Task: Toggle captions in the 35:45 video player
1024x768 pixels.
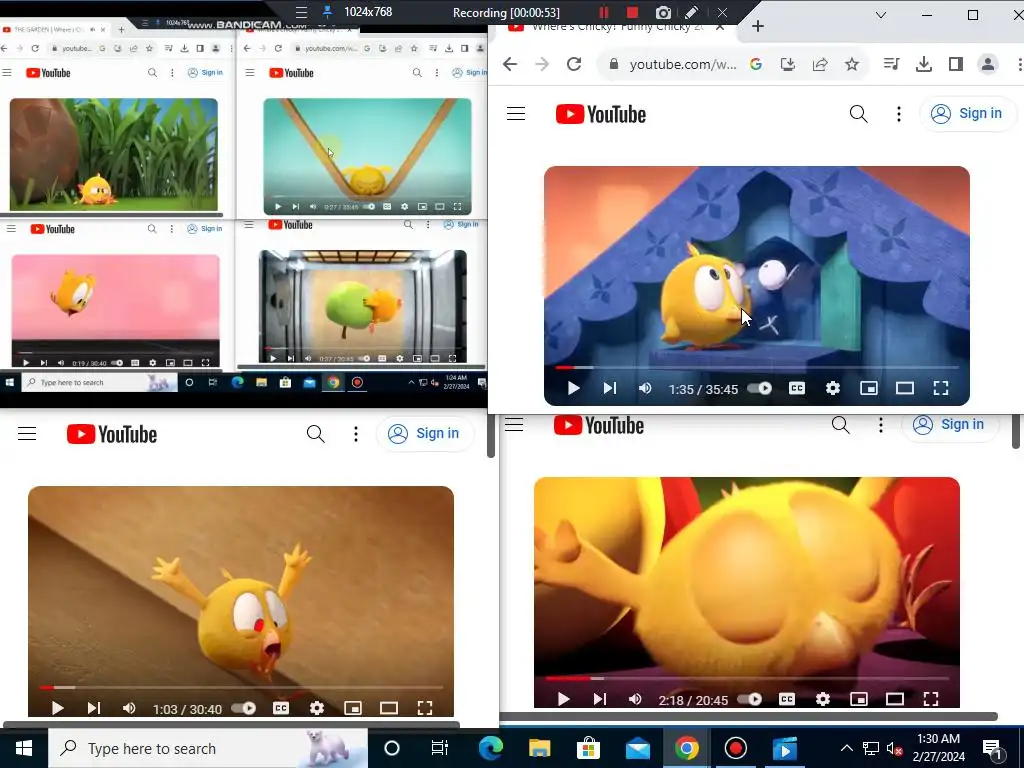Action: (797, 389)
